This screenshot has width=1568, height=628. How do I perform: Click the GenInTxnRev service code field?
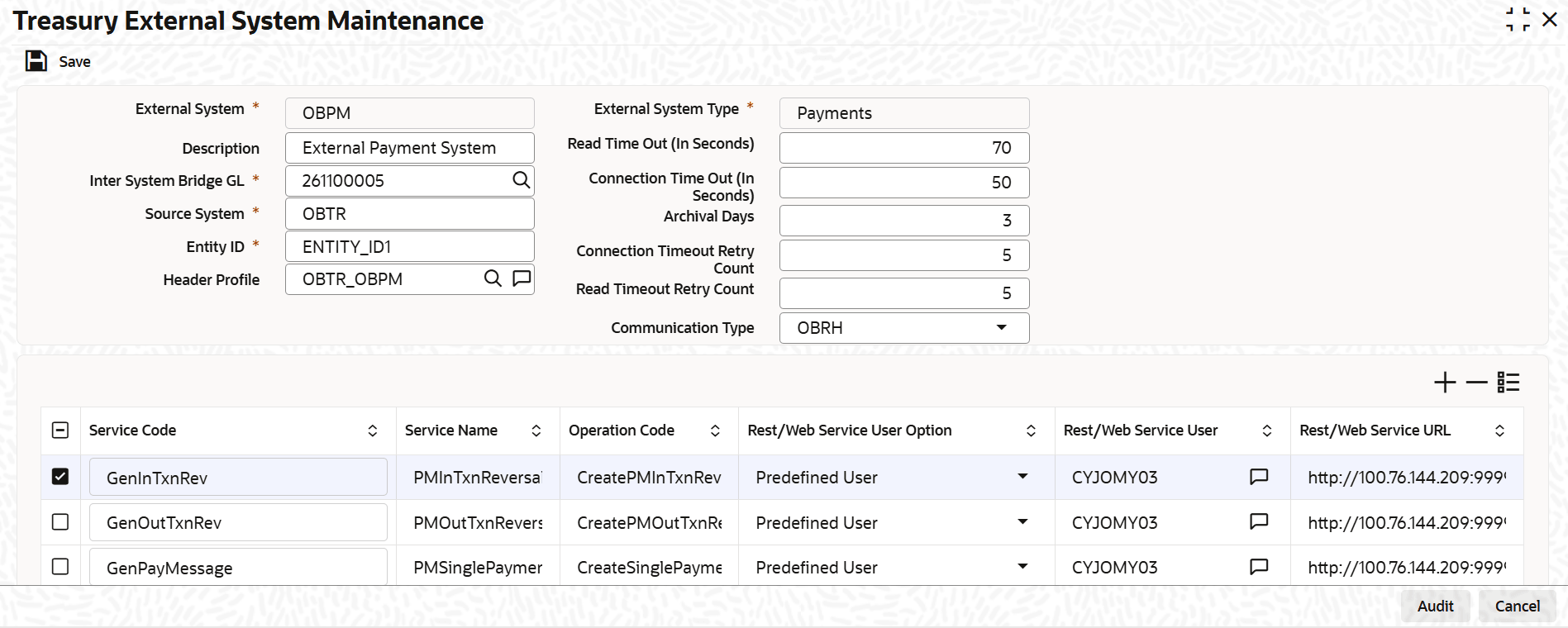coord(238,478)
